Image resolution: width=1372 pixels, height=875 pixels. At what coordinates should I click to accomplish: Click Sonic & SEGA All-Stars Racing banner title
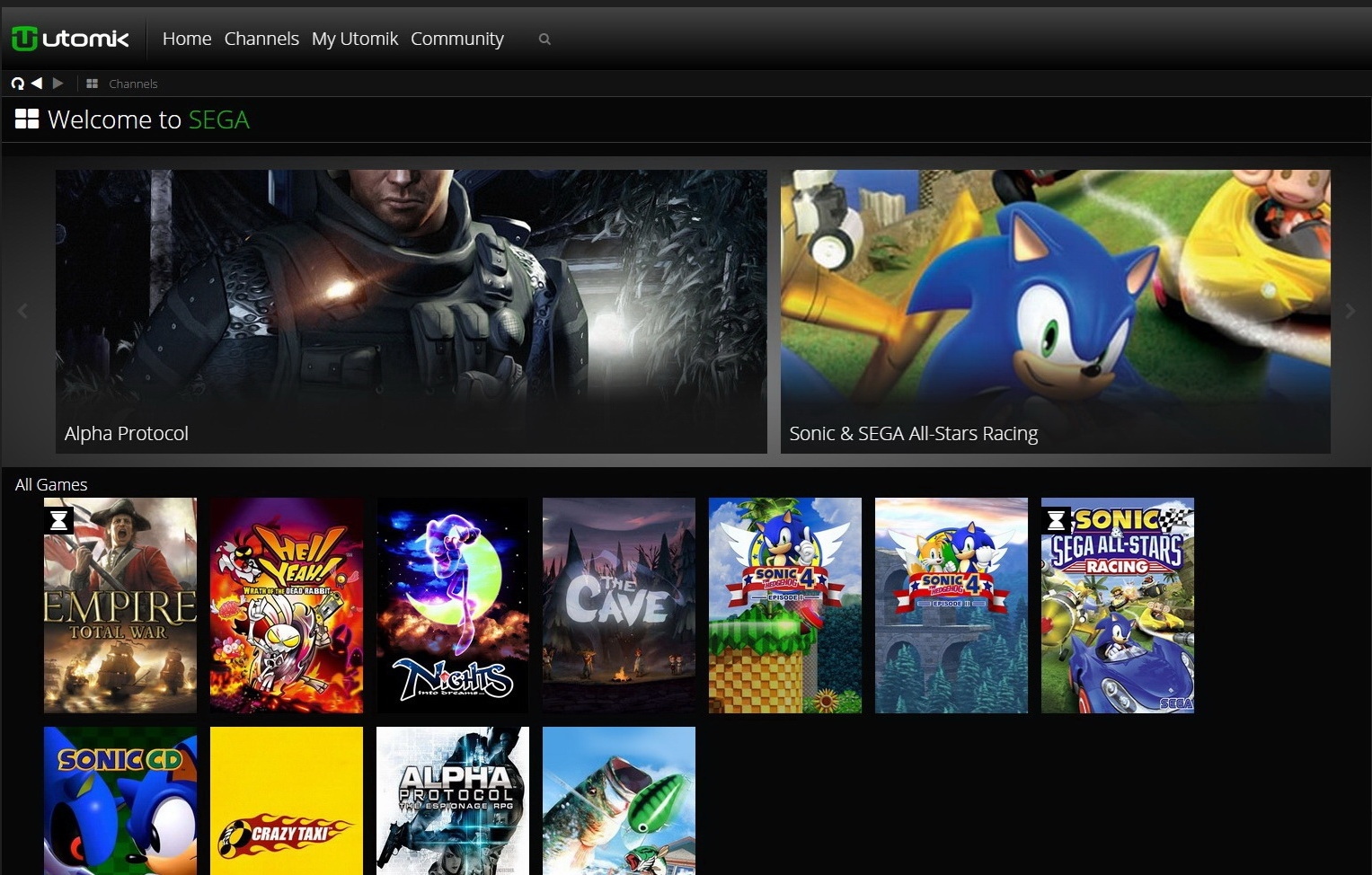(x=914, y=433)
